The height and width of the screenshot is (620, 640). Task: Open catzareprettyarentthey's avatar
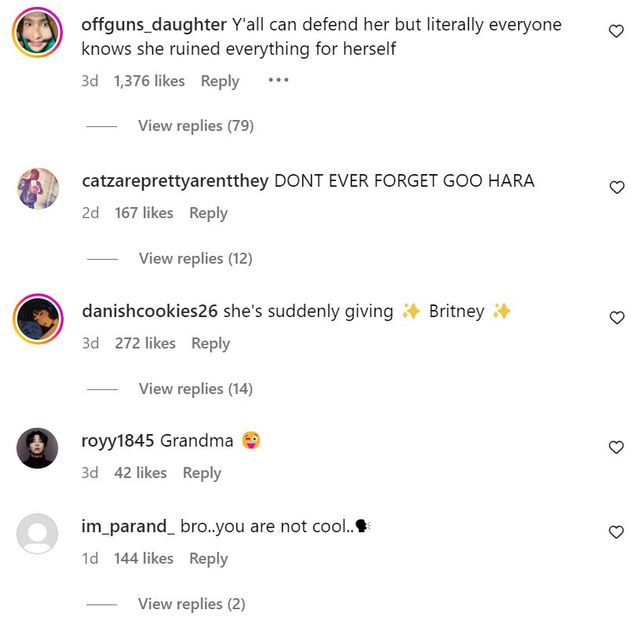coord(38,189)
